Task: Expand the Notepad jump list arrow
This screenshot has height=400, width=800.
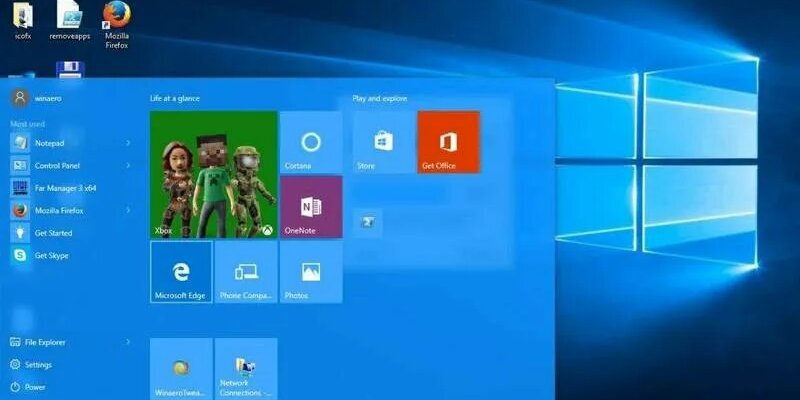Action: pos(128,143)
